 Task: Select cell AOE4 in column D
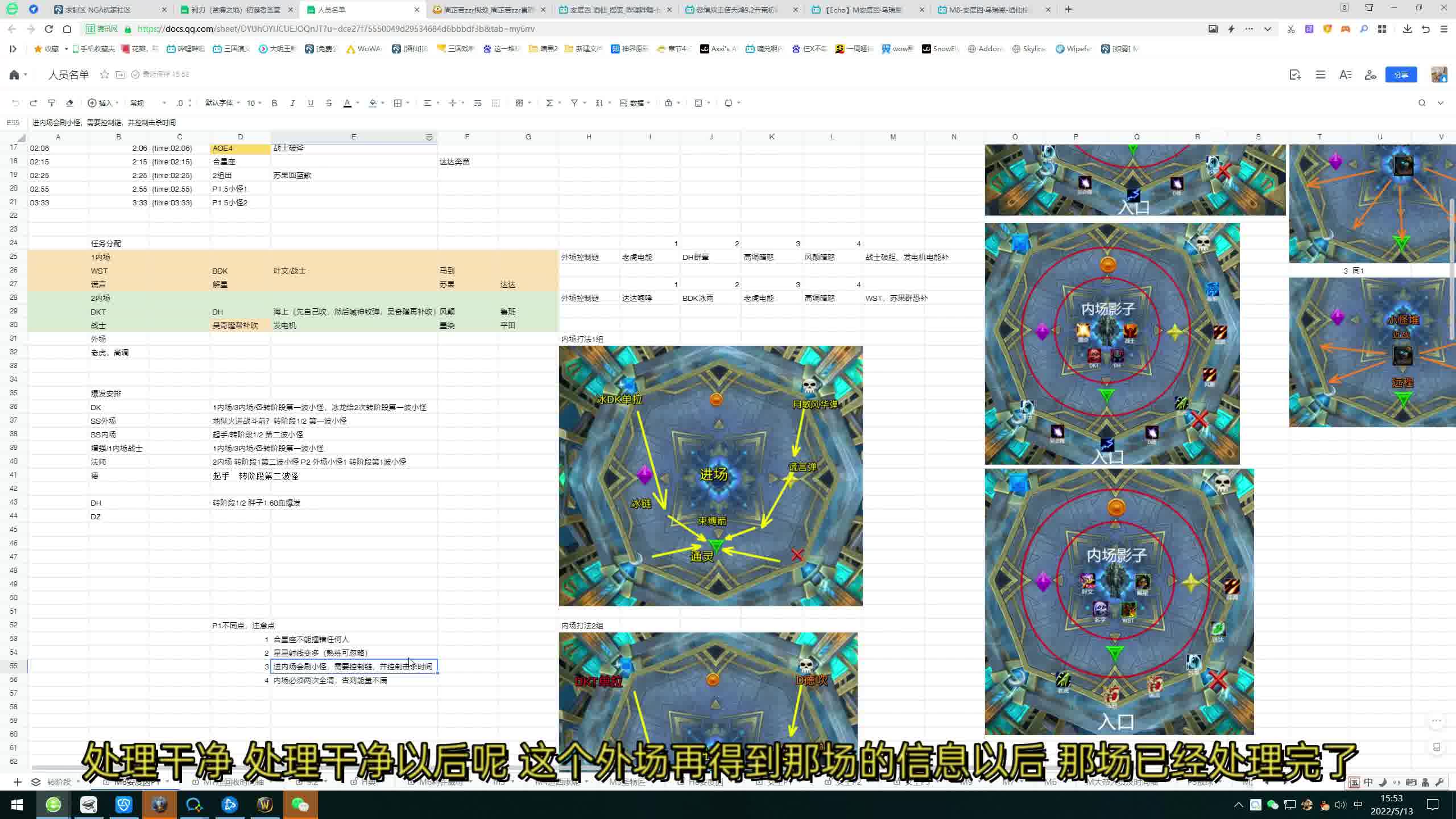pyautogui.click(x=240, y=148)
